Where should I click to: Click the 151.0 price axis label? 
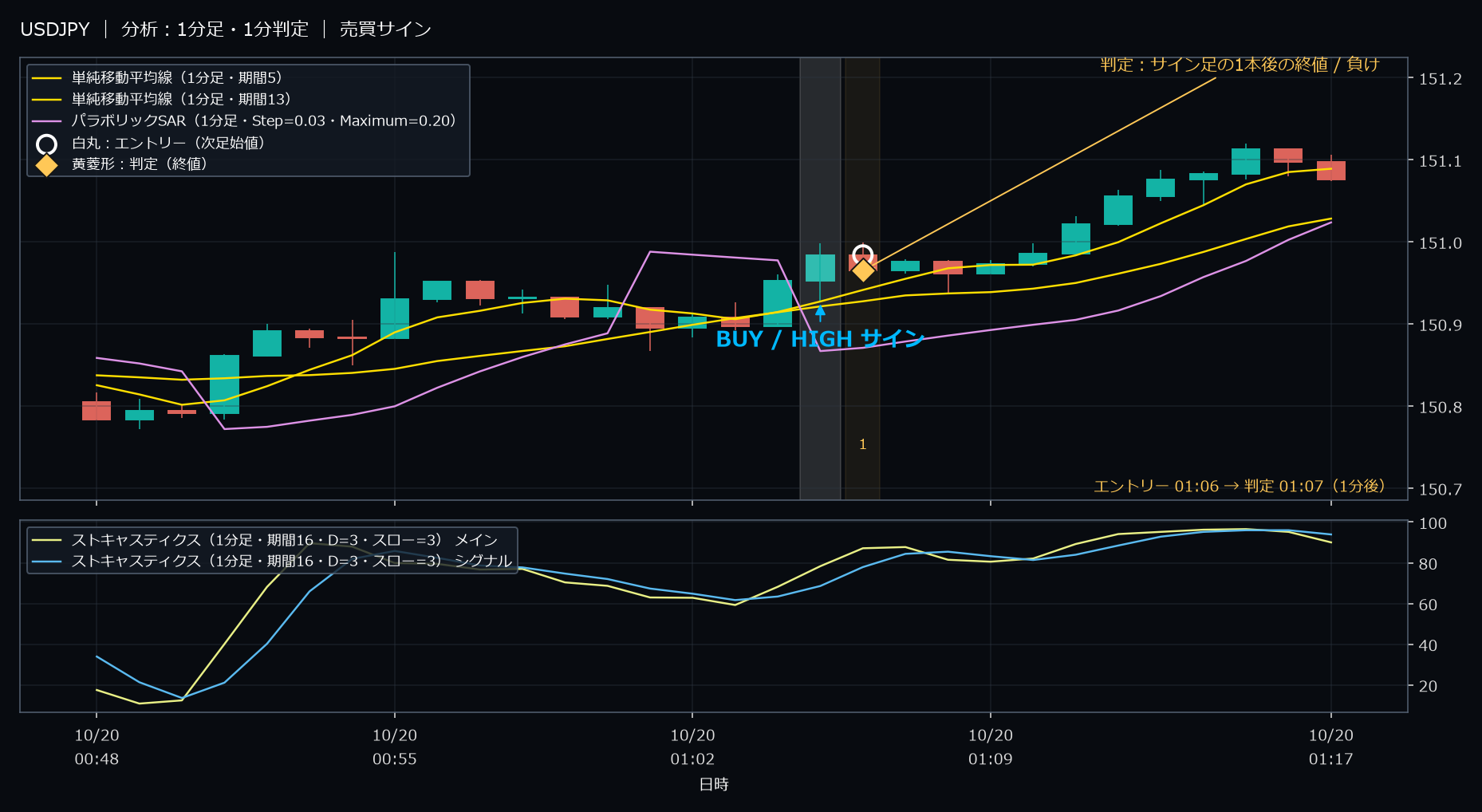tap(1441, 243)
